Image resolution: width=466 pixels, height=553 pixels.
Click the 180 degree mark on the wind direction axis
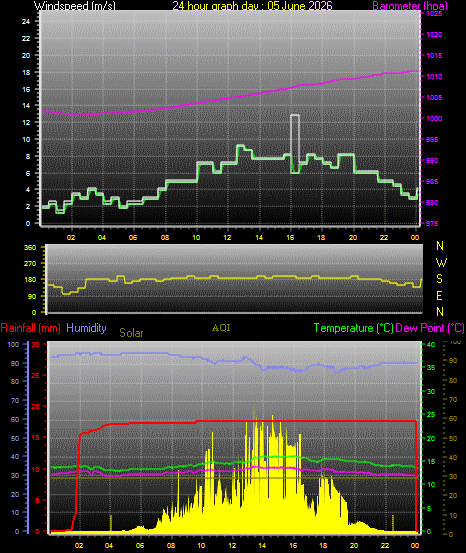(x=30, y=280)
